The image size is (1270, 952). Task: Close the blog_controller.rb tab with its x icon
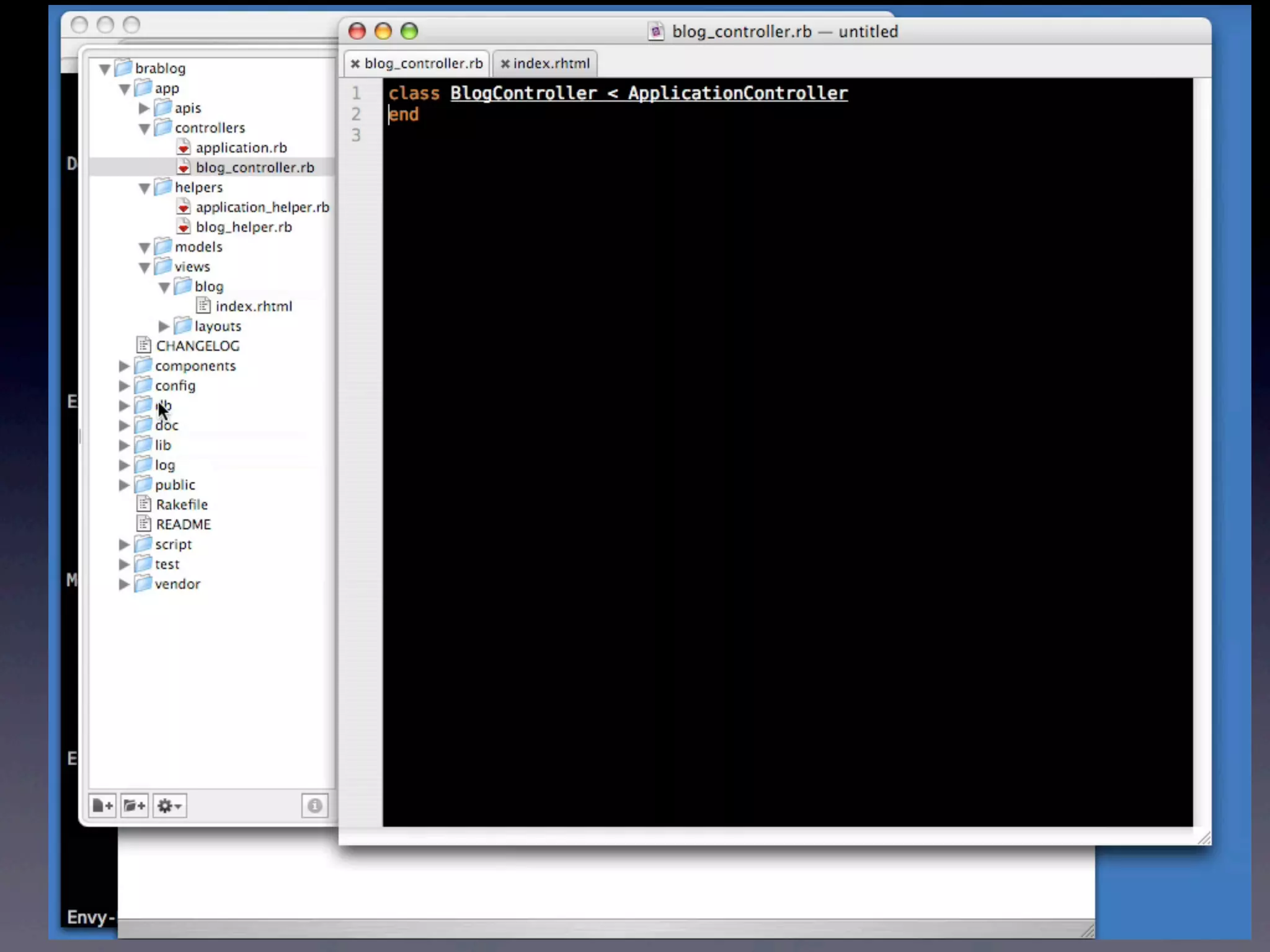pos(355,64)
